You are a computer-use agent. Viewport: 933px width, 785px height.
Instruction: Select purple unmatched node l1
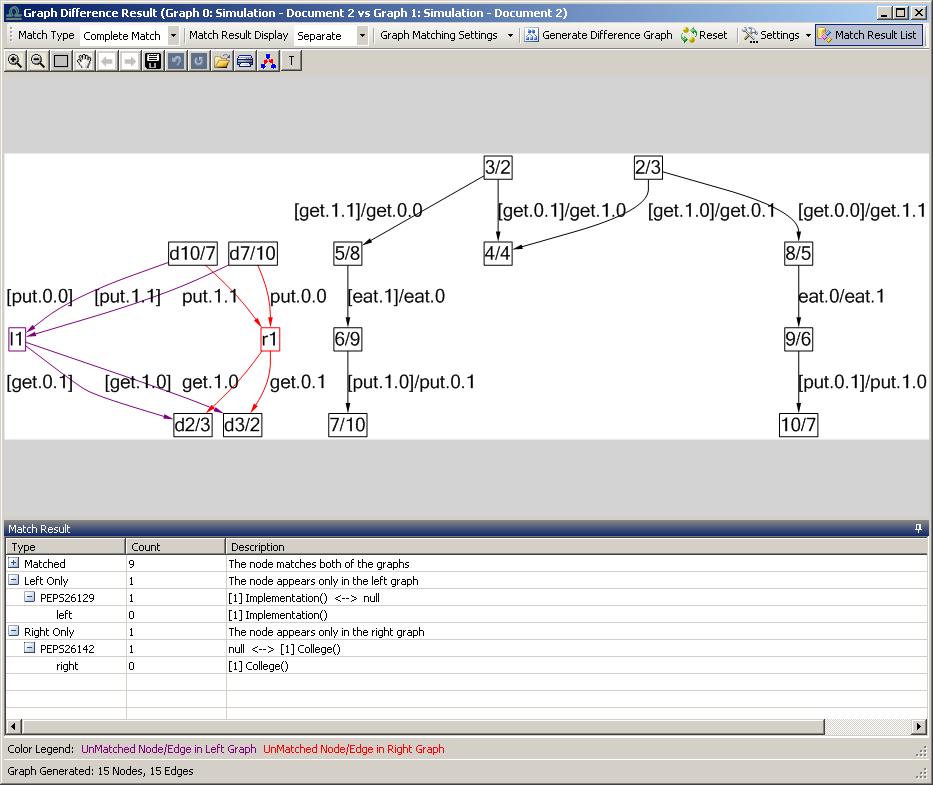17,339
